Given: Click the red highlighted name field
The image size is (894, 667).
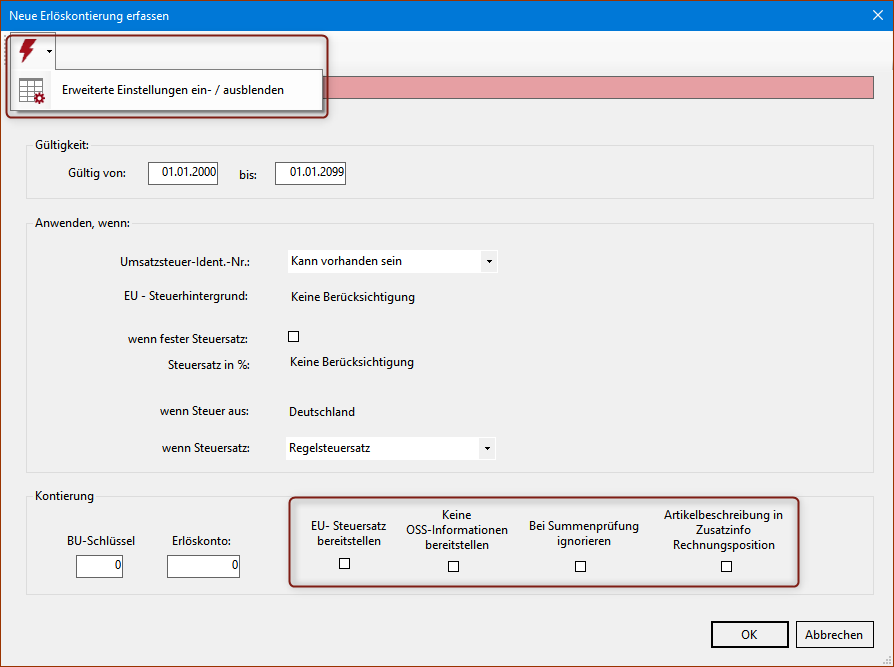Looking at the screenshot, I should [x=600, y=87].
